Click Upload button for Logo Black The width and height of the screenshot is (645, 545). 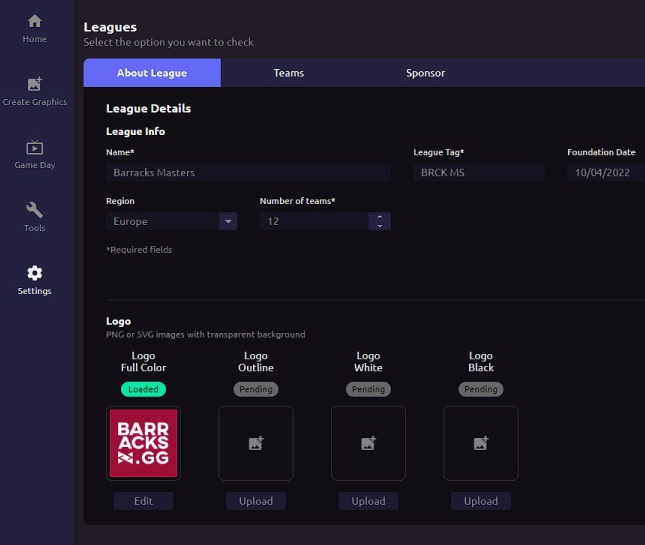pos(481,501)
